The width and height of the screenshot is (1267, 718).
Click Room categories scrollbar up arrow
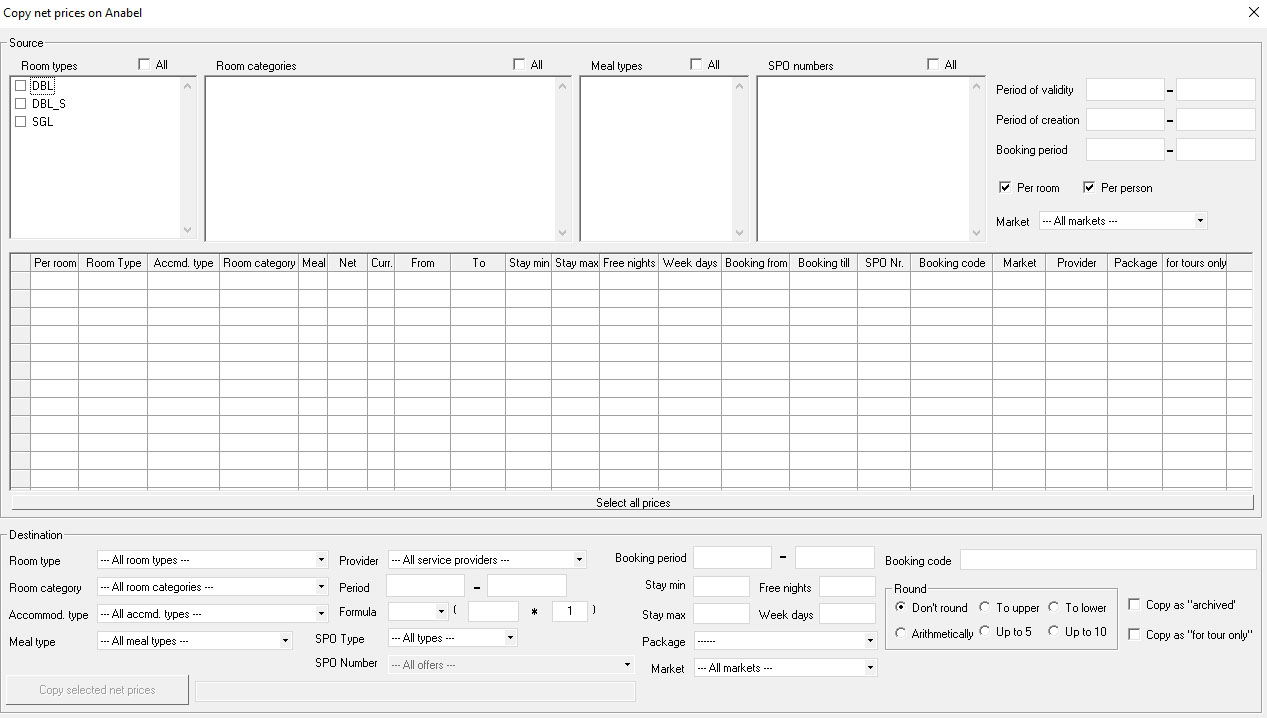tap(563, 86)
